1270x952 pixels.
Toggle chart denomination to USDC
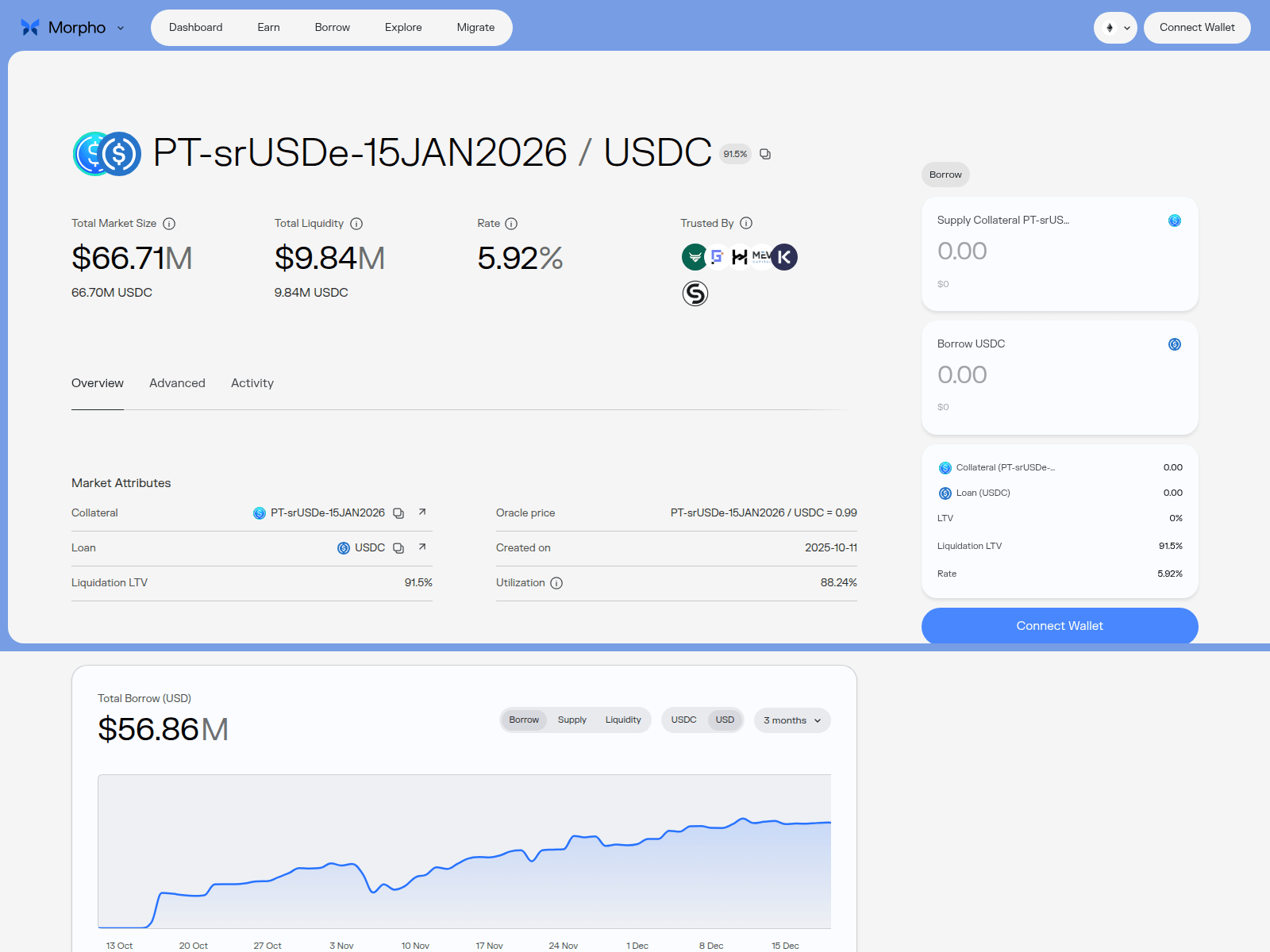[x=683, y=720]
